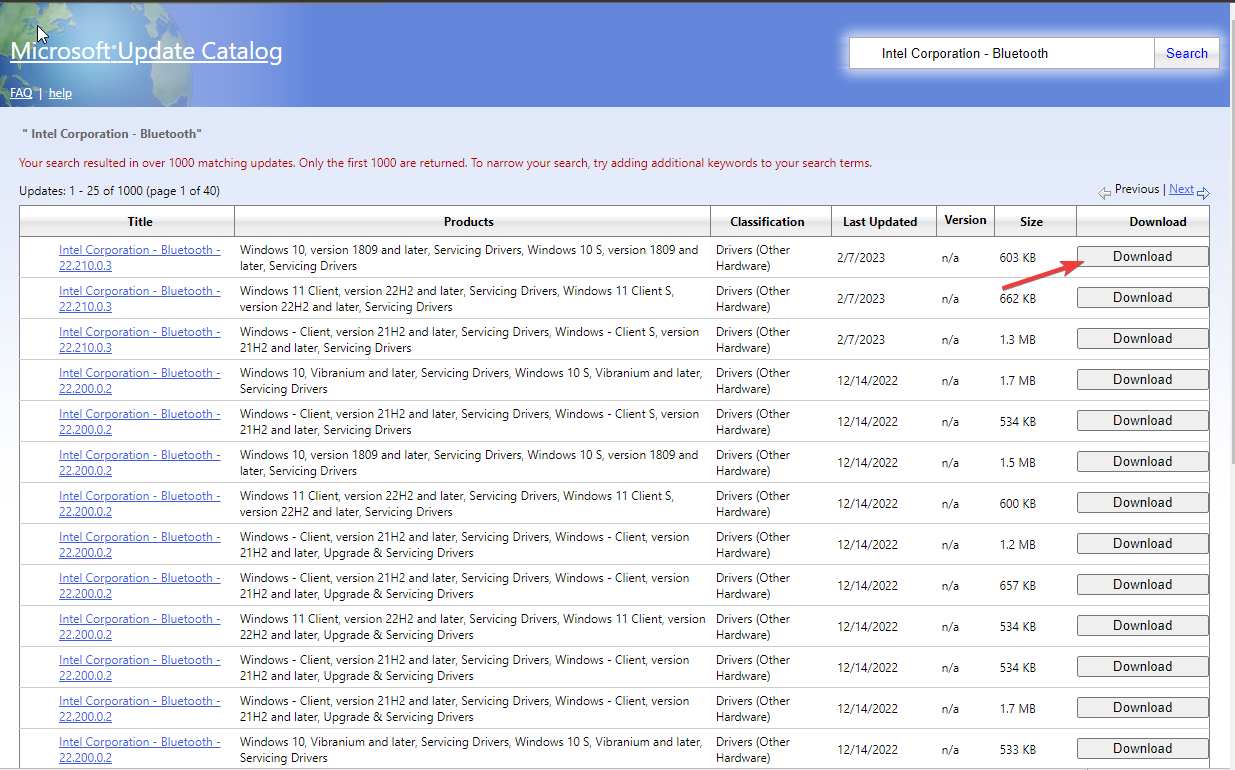This screenshot has width=1235, height=770.
Task: Download the 1.3 MB driver
Action: [1143, 339]
